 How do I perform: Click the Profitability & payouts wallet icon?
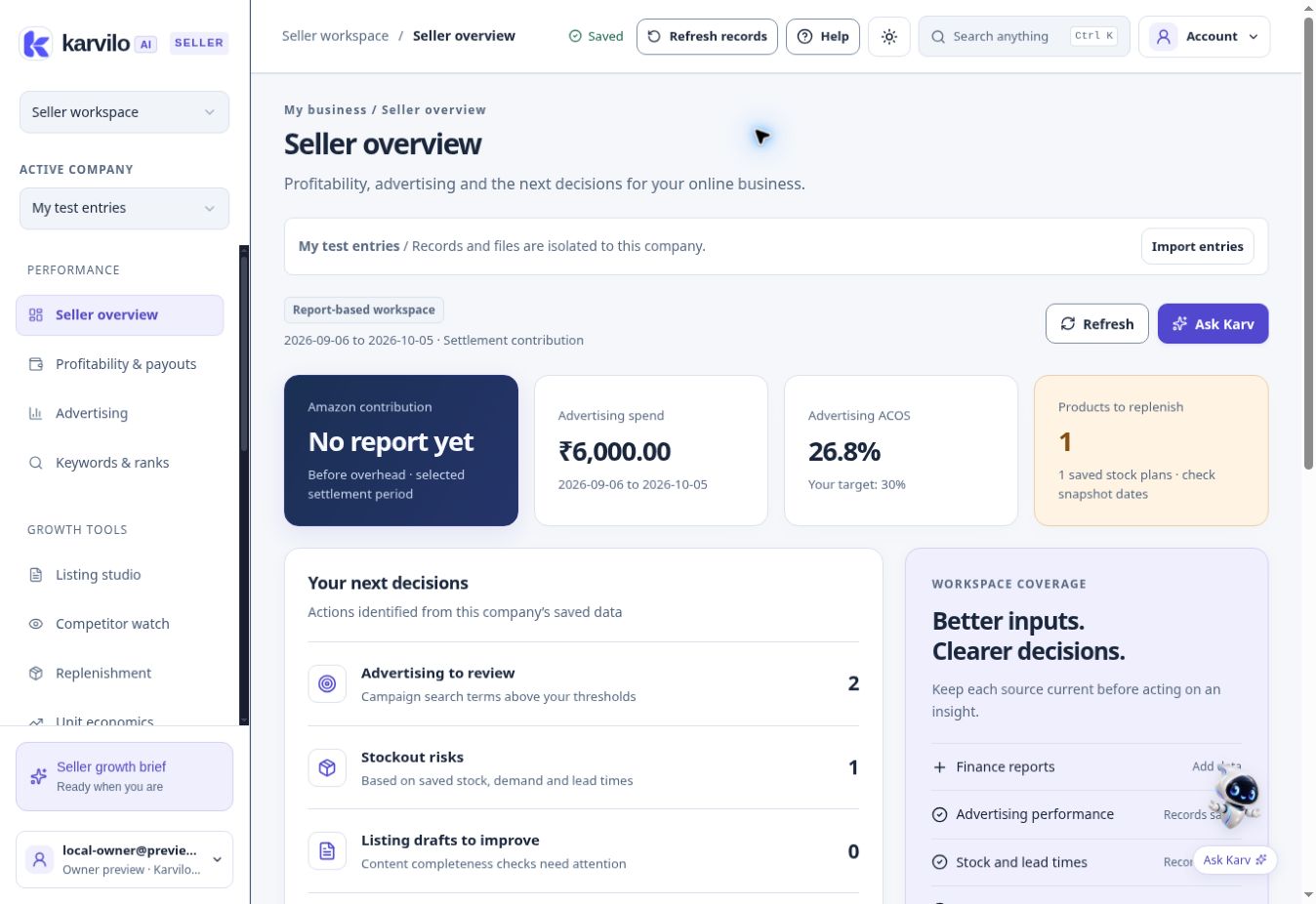point(36,364)
